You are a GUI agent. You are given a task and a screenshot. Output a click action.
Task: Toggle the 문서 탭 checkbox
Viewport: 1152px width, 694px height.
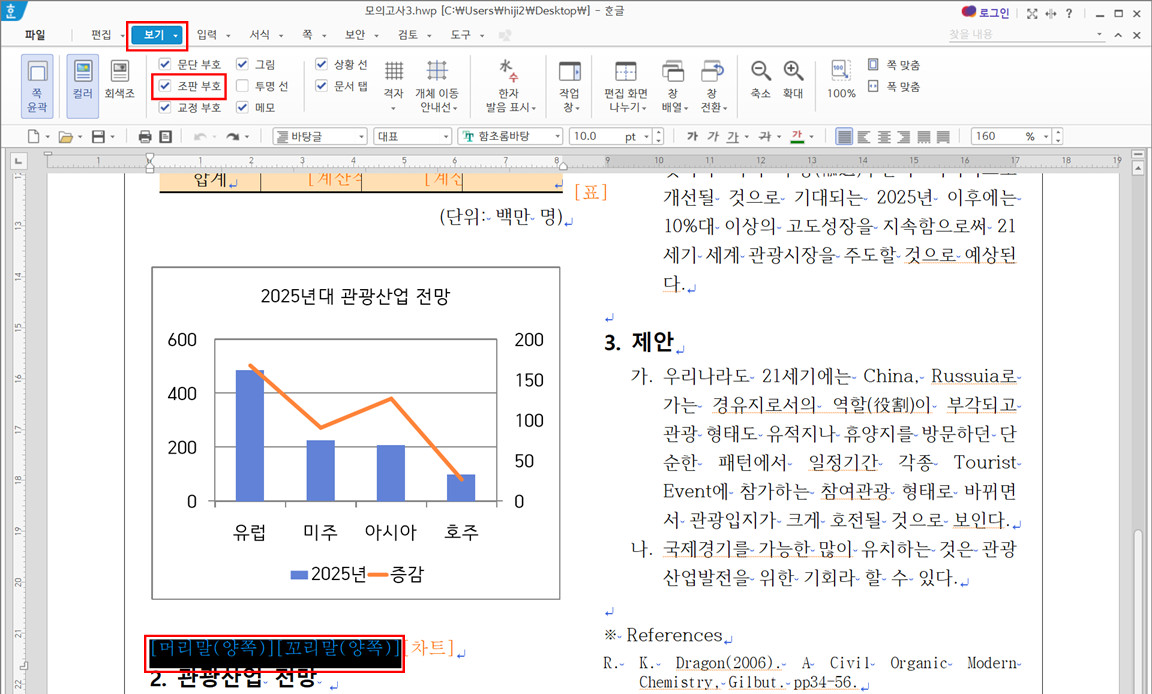(x=321, y=86)
